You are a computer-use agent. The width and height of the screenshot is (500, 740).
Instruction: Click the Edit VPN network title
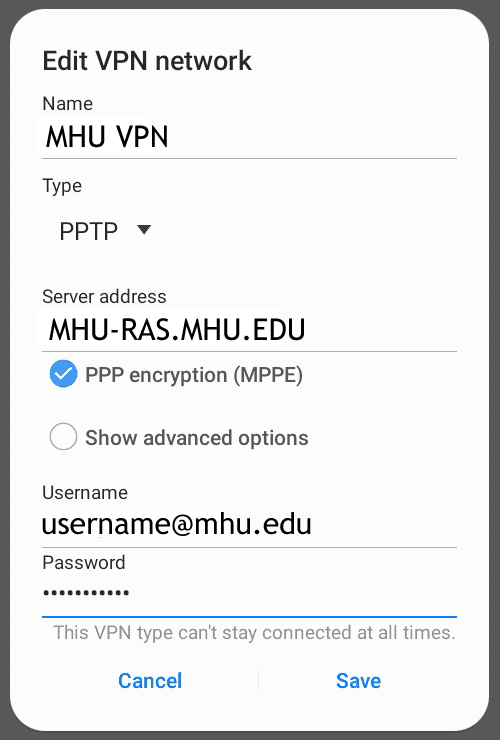(147, 61)
